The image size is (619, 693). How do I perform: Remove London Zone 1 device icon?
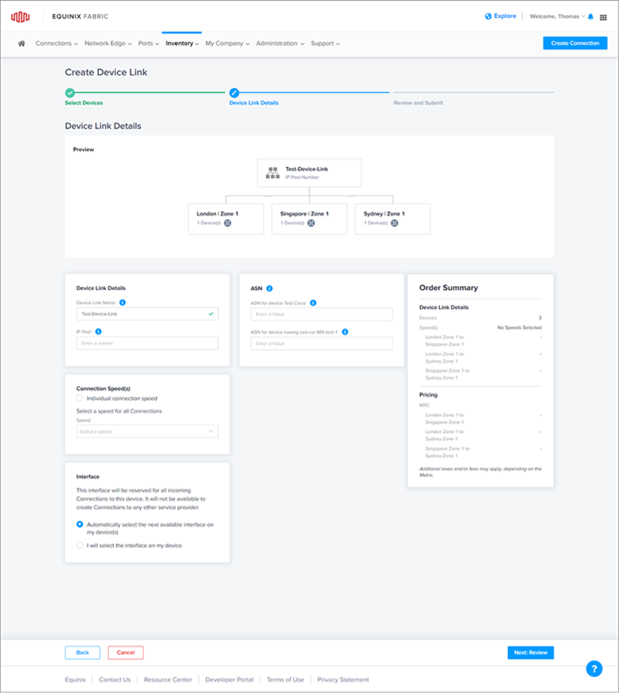point(228,223)
